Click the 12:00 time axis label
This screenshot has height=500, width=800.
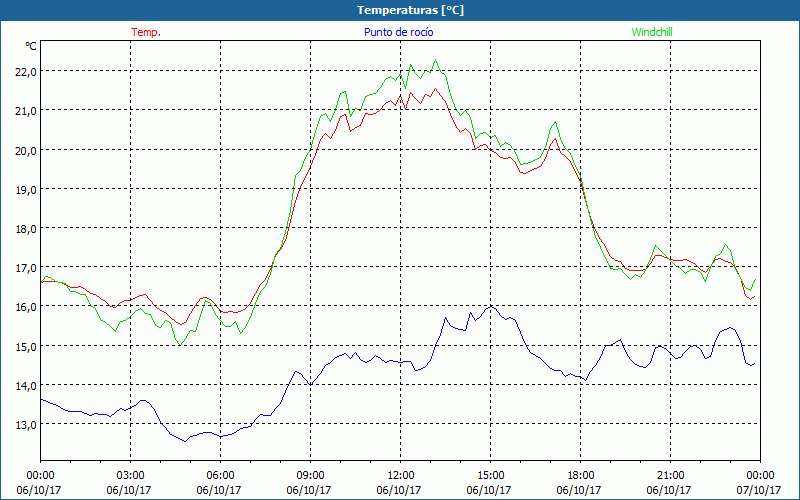point(401,475)
